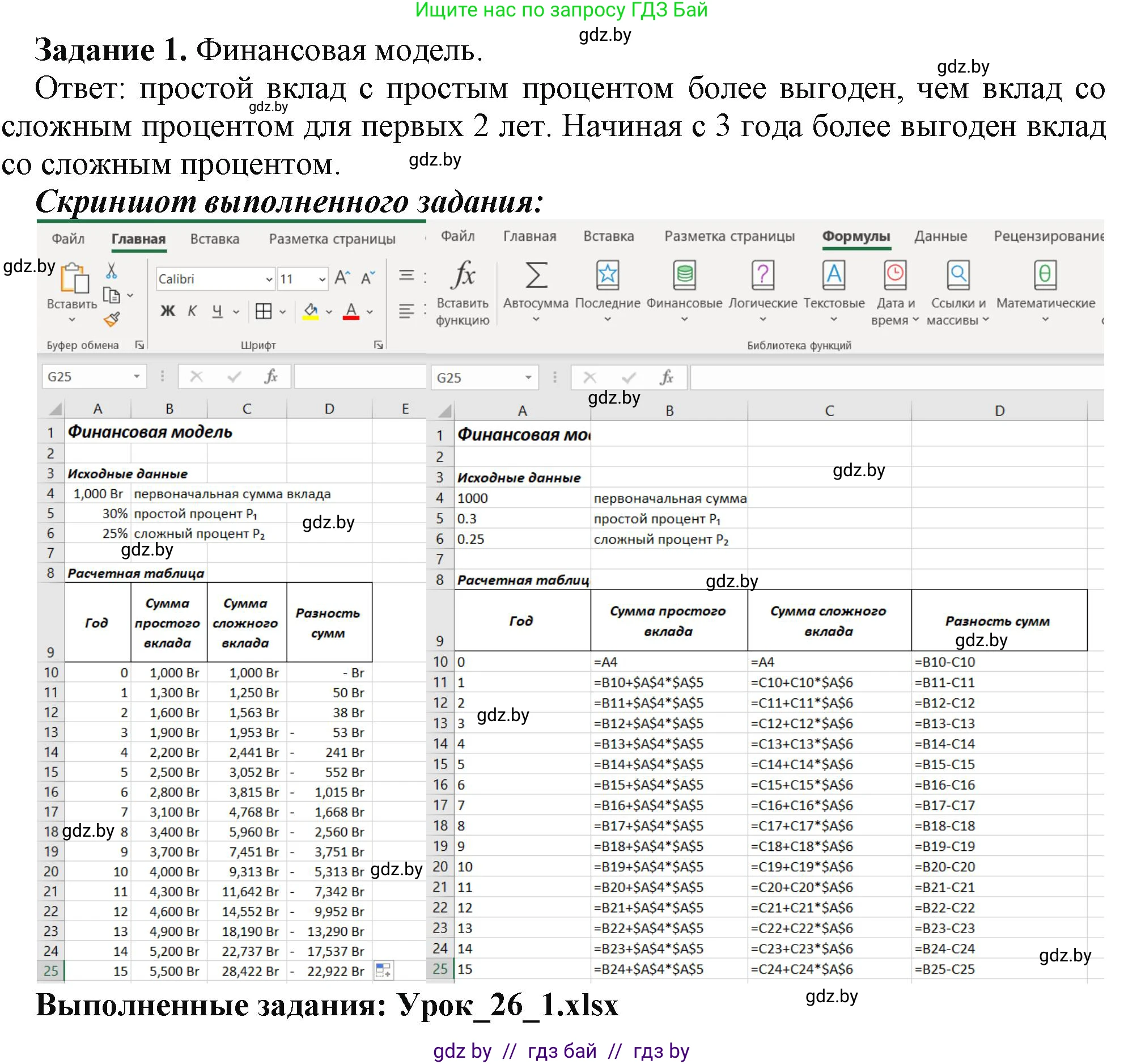Screen dimensions: 1124x1064
Task: Click cell with formula =B24+$A$4*$A$5
Action: 669,969
